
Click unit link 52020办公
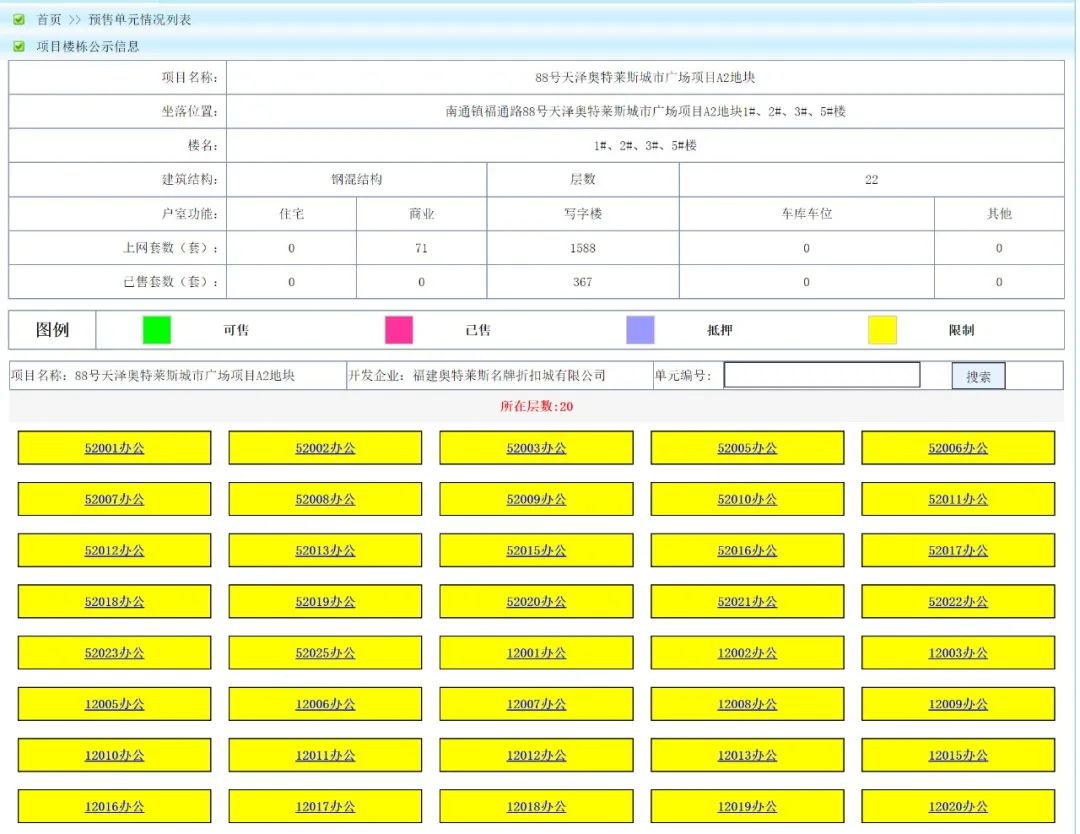[536, 602]
